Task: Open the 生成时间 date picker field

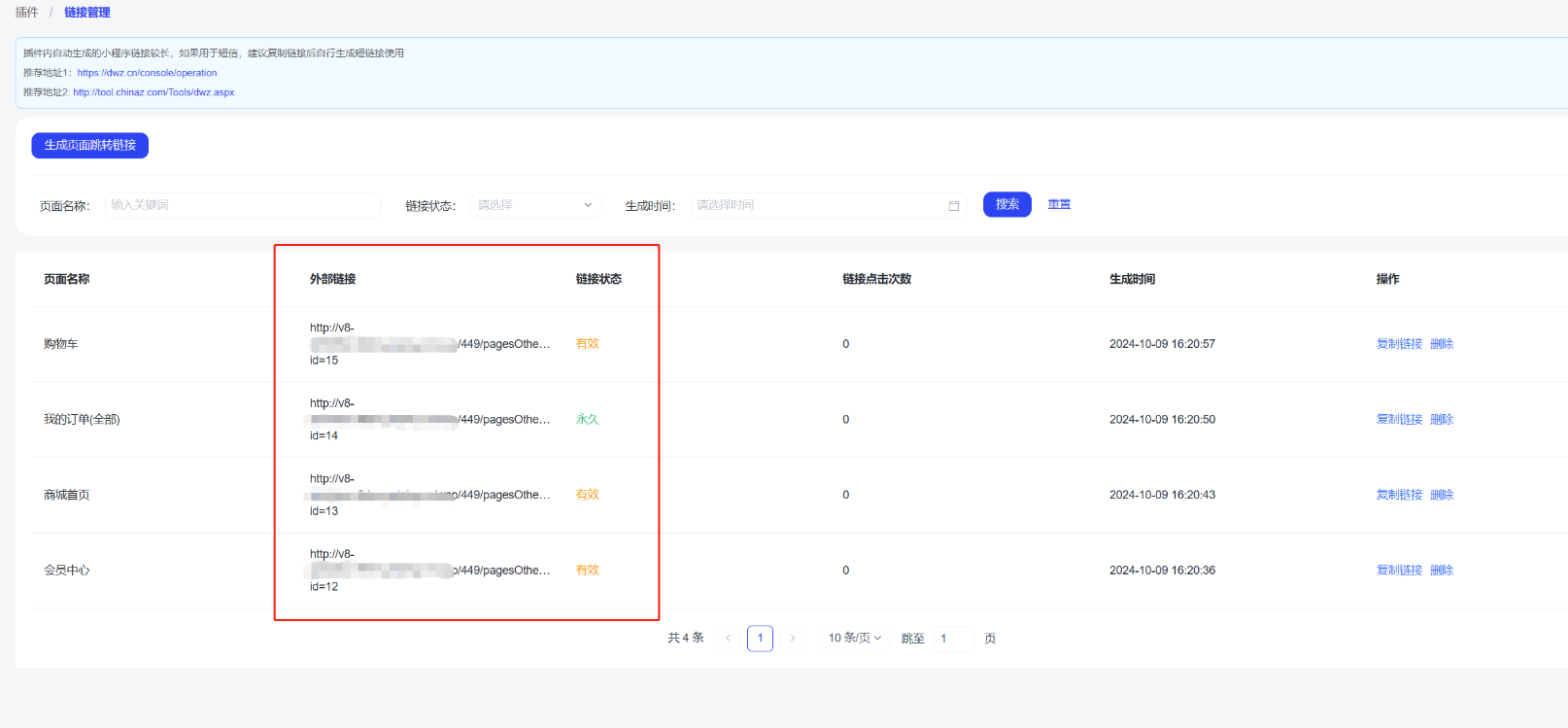Action: (x=816, y=205)
